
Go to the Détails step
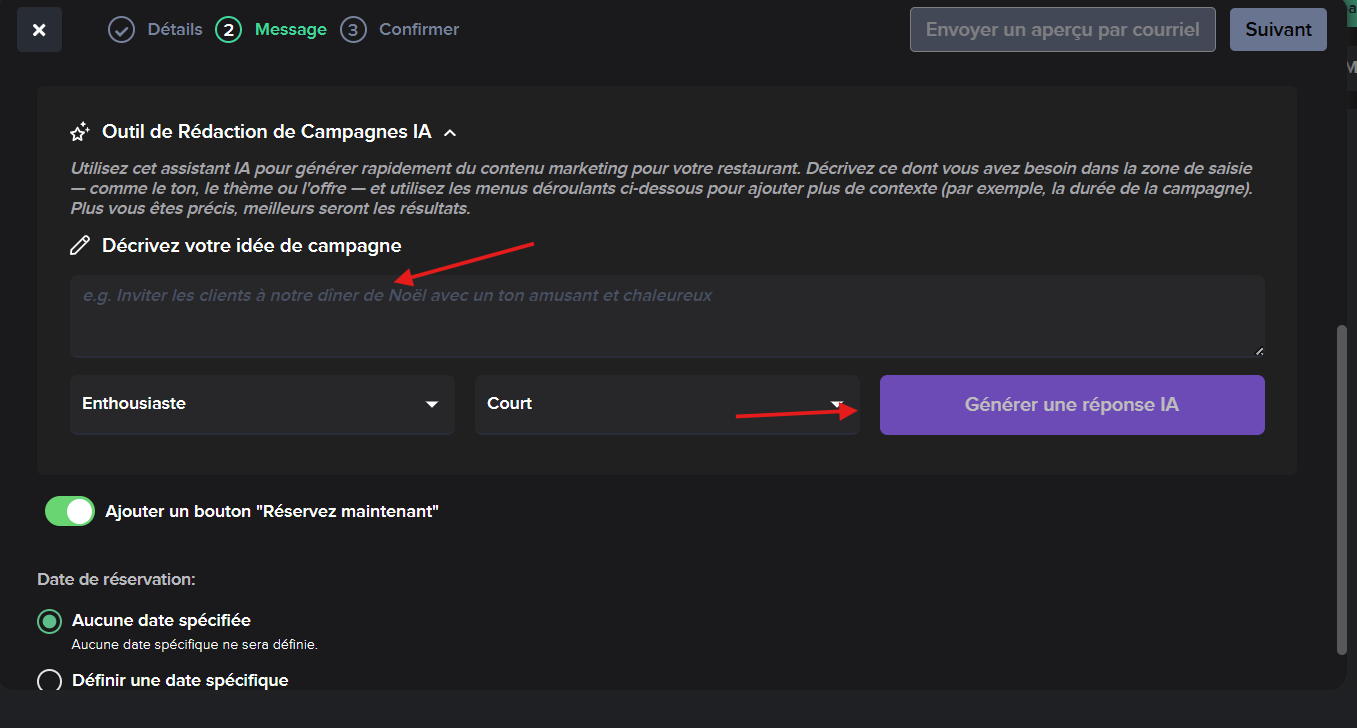[x=174, y=30]
